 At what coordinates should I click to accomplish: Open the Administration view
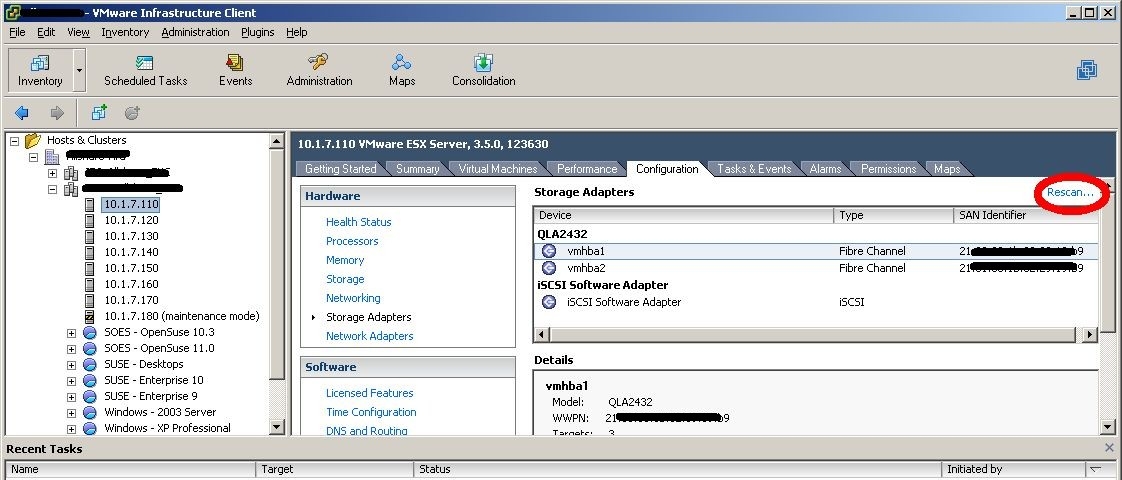coord(319,70)
